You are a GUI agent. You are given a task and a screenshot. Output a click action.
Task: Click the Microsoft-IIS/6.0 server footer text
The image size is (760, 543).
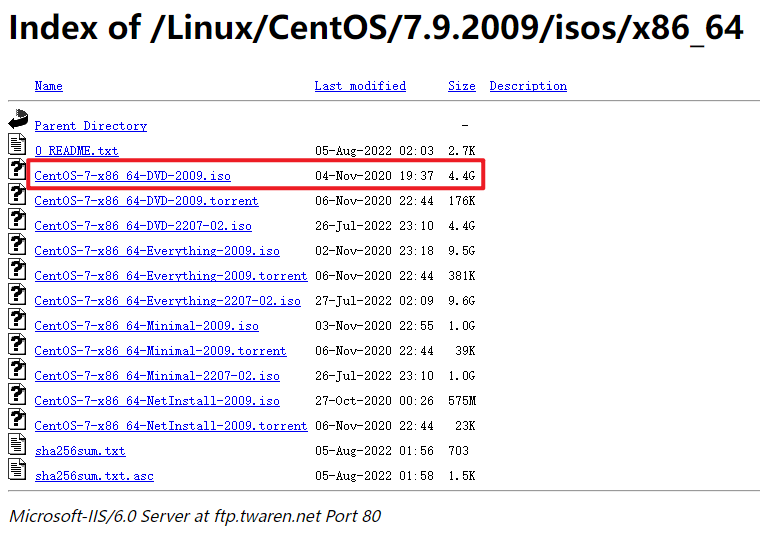click(195, 516)
